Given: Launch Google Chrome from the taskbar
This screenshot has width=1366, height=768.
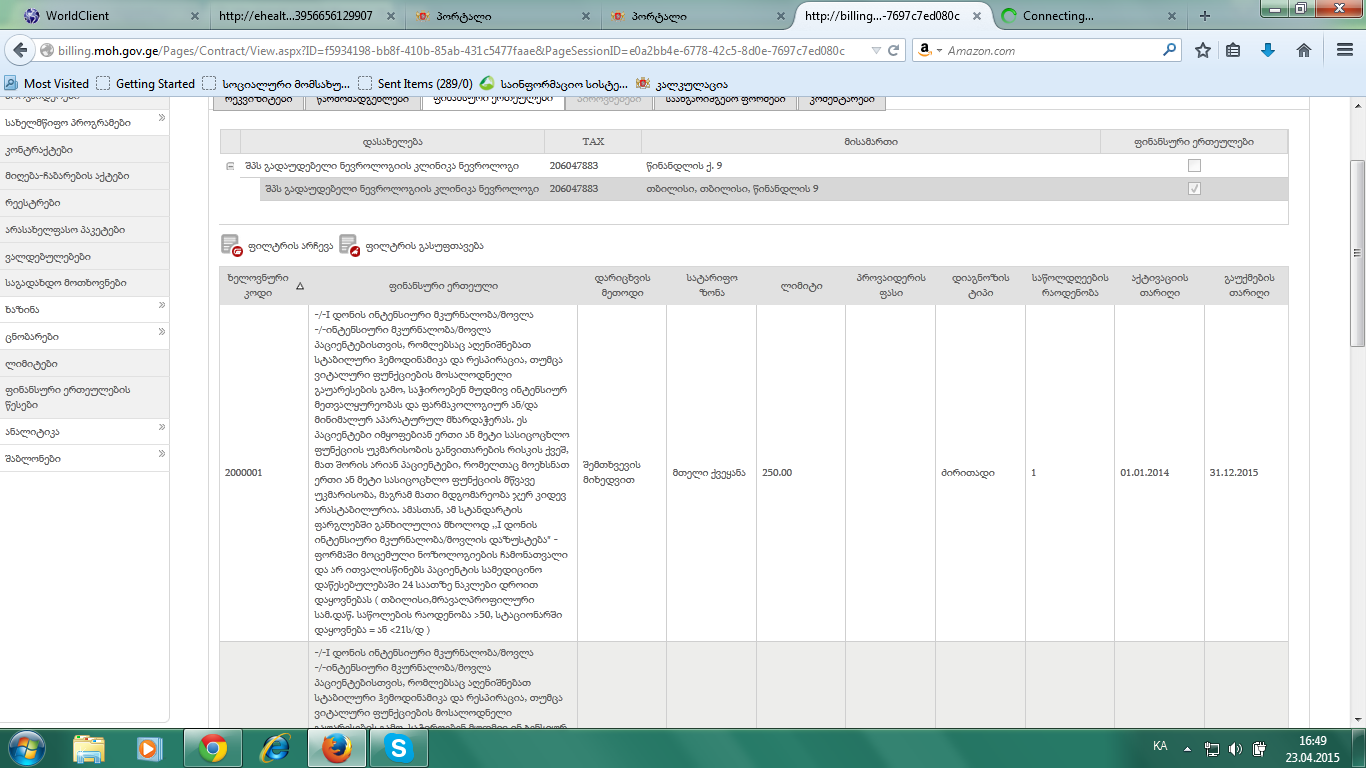Looking at the screenshot, I should pos(212,748).
